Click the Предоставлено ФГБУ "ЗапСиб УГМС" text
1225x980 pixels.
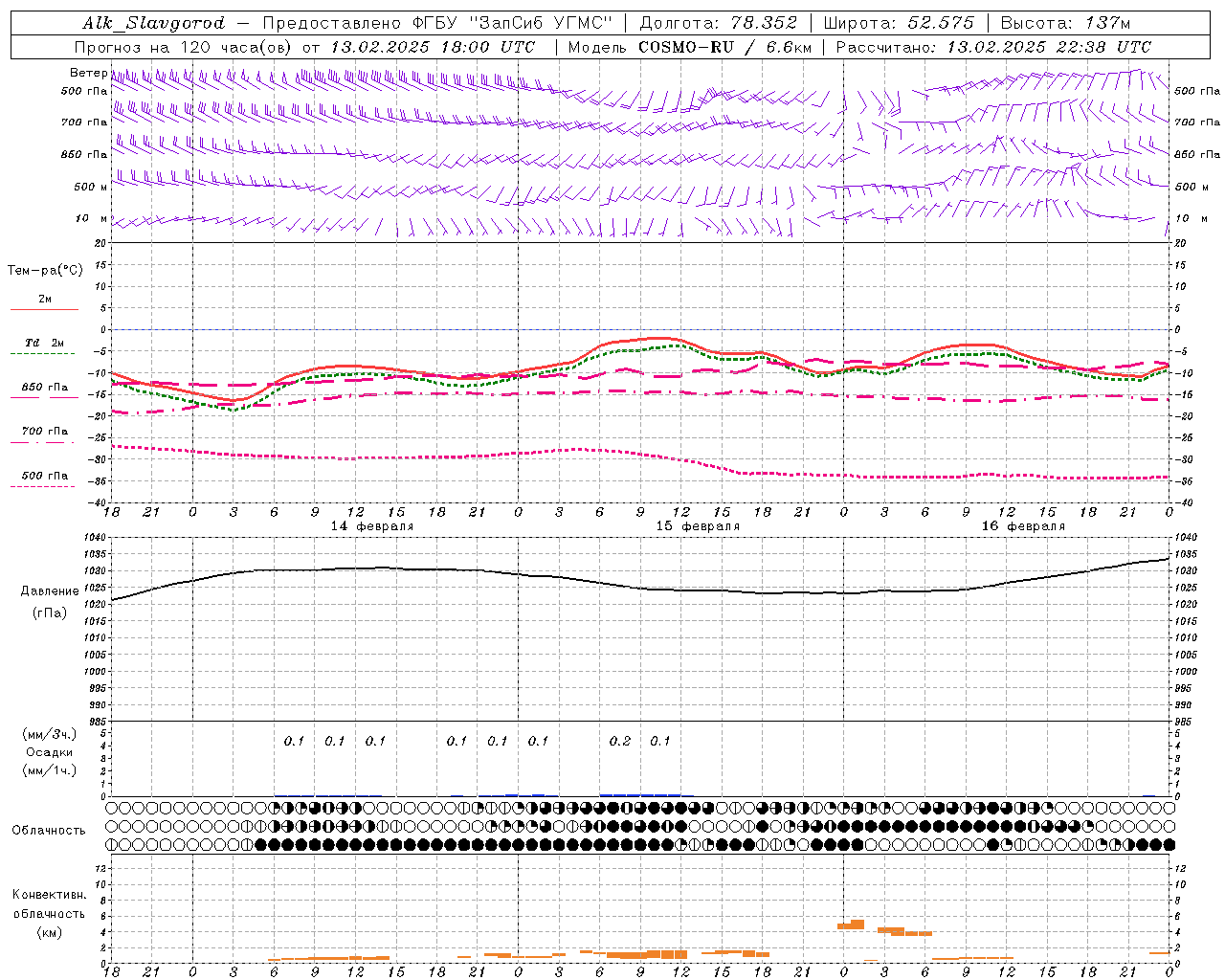pos(436,23)
